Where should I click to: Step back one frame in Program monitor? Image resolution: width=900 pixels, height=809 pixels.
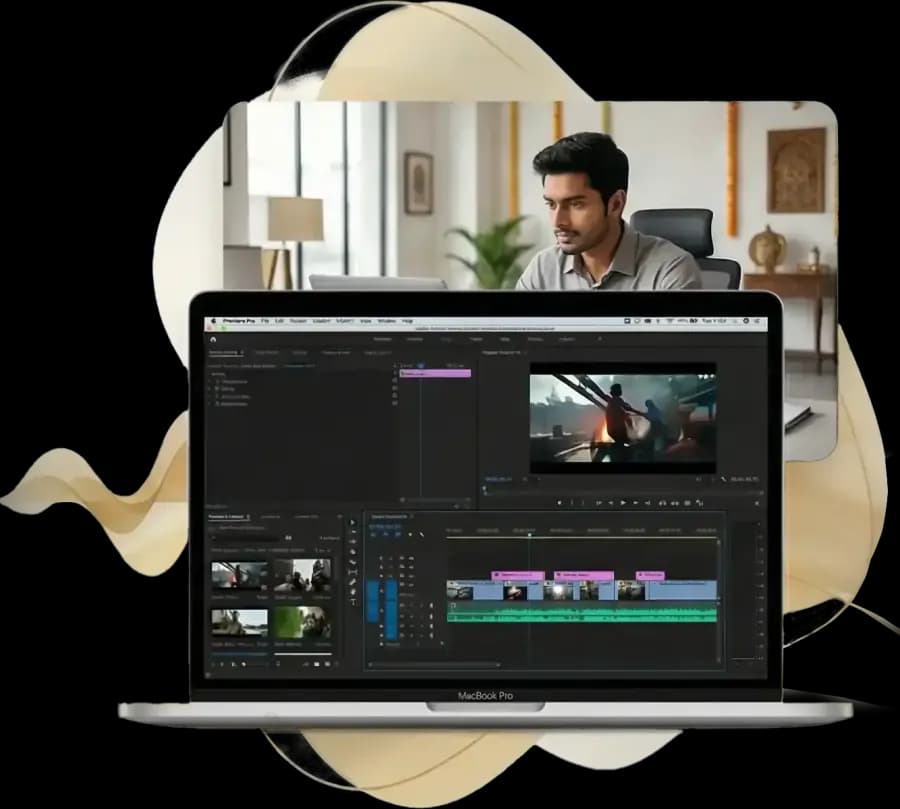point(611,503)
